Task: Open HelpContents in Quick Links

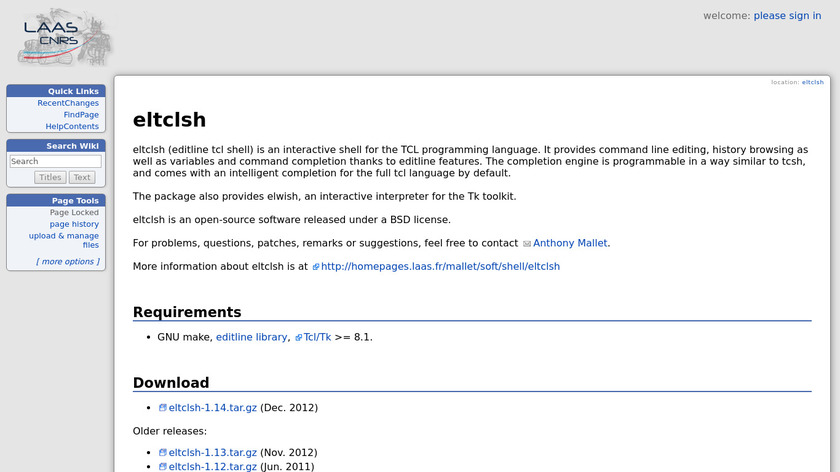Action: (72, 126)
